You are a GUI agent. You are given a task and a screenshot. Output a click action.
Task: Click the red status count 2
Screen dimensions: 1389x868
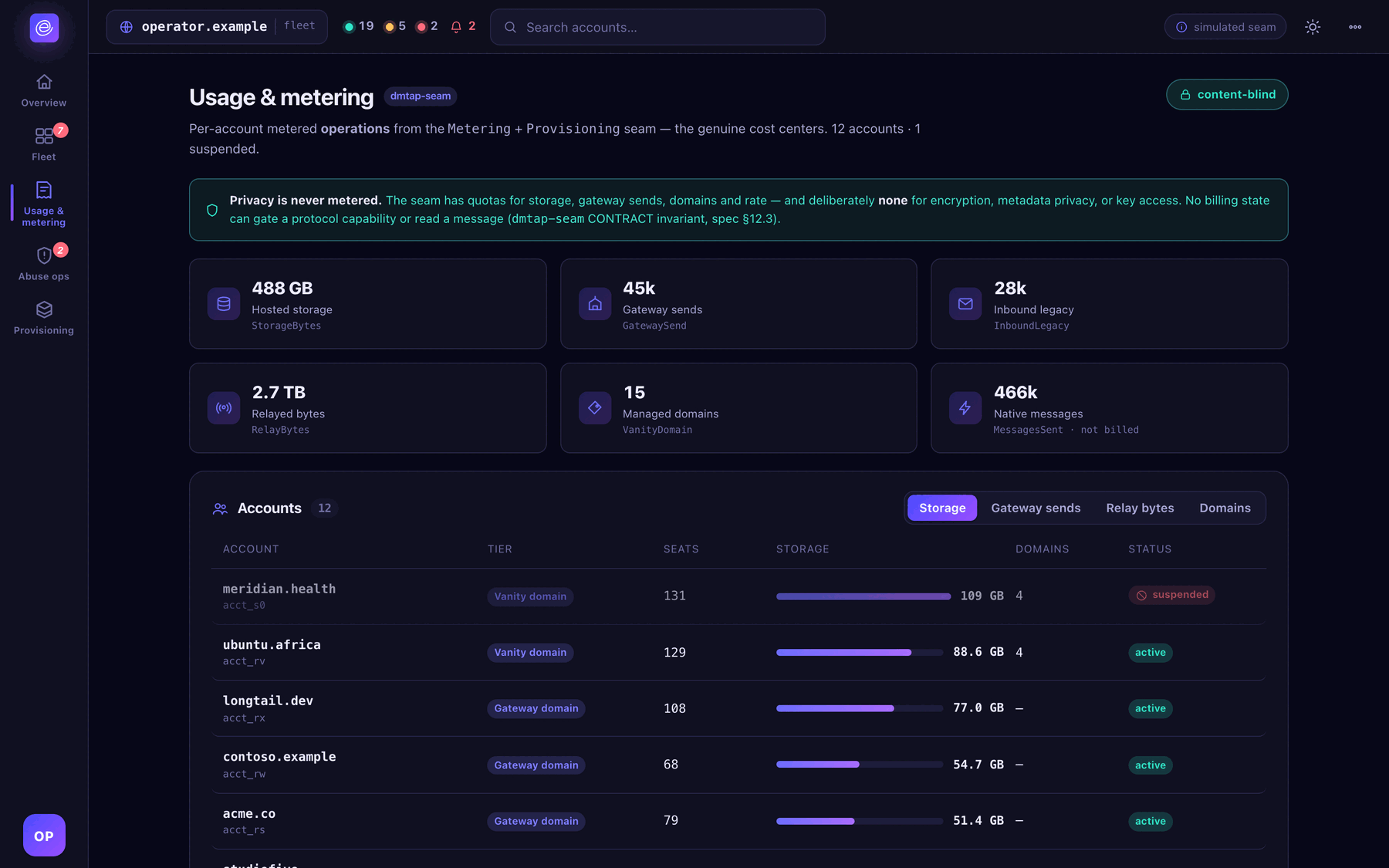pos(427,26)
